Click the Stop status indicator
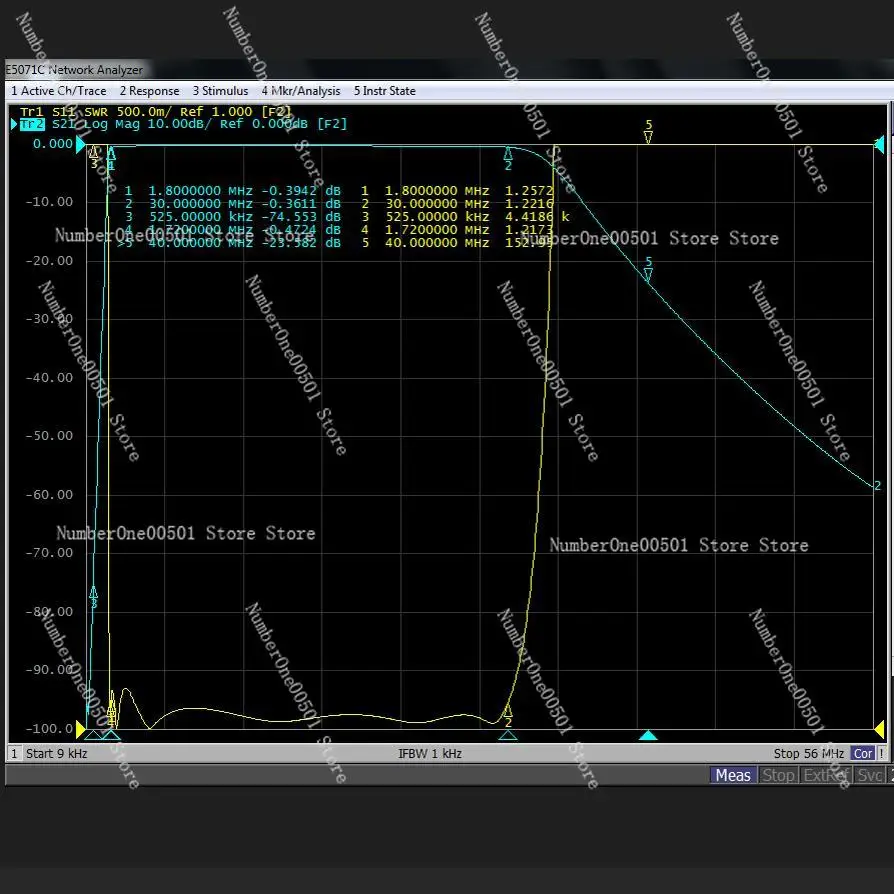The width and height of the screenshot is (894, 894). point(778,775)
